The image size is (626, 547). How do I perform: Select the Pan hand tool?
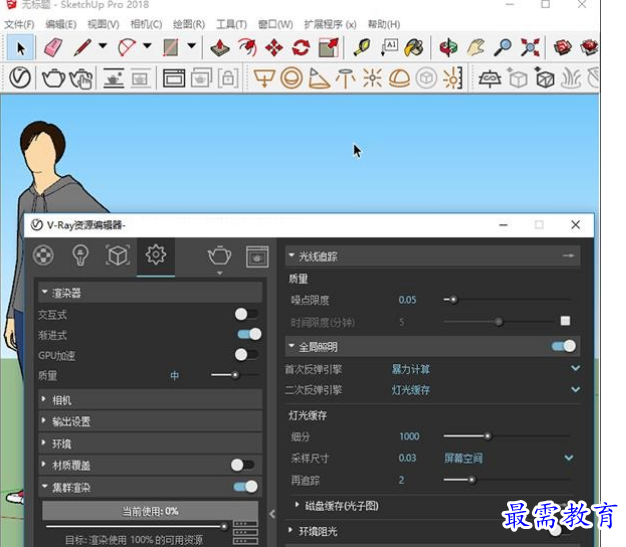pyautogui.click(x=476, y=48)
